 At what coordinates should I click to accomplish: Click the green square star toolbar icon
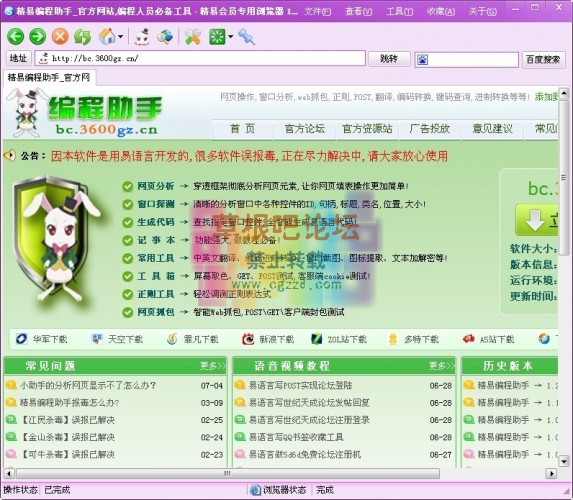click(217, 37)
